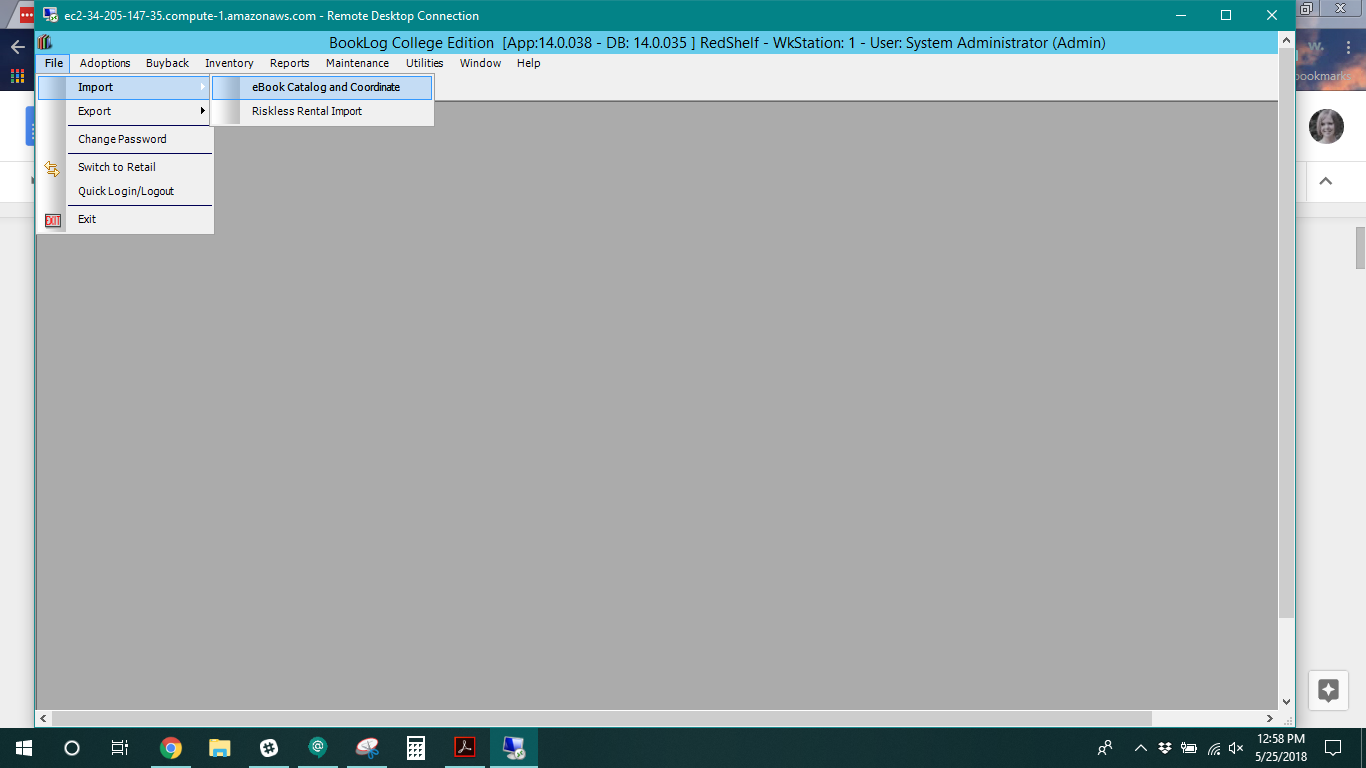Click the Dropbox tray icon

(1165, 747)
